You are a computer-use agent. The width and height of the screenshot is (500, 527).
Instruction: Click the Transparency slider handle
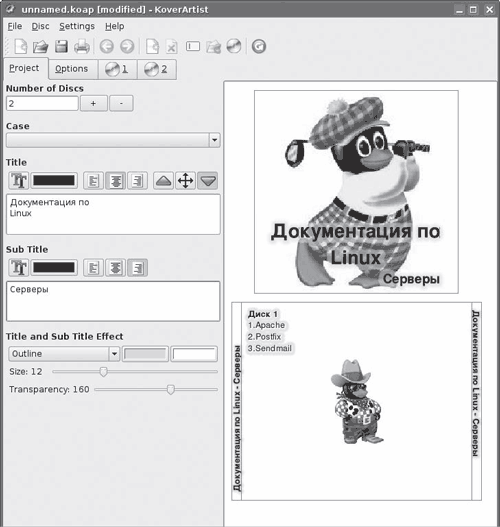click(171, 390)
